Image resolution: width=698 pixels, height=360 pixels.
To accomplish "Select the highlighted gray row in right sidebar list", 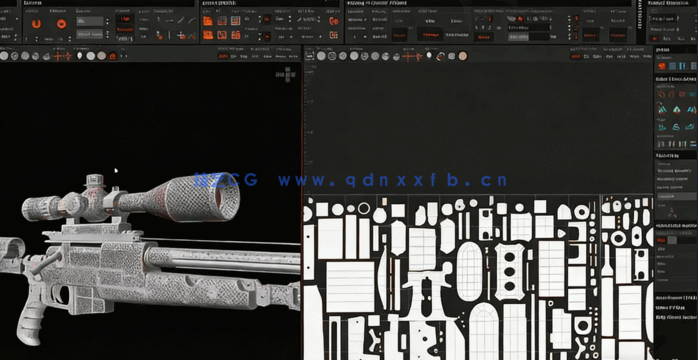I will 676,196.
